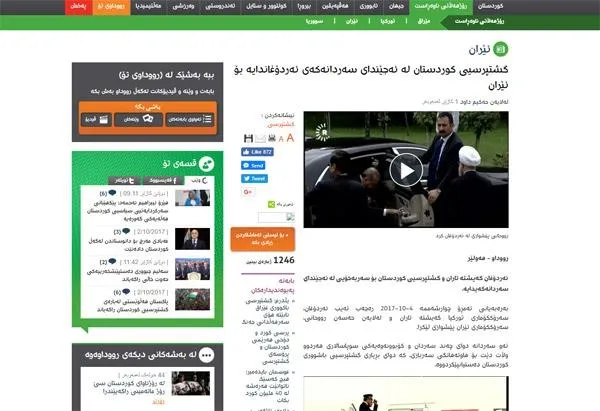The height and width of the screenshot is (411, 600).
Task: Click the print article icon
Action: (272, 138)
